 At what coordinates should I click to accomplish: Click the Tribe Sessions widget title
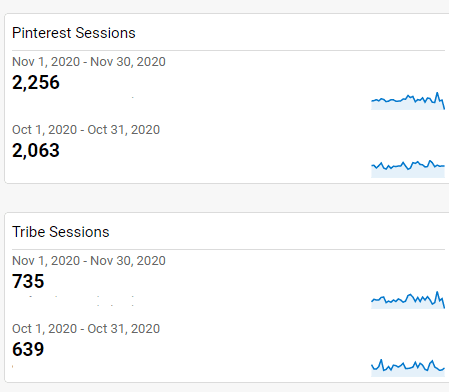(61, 232)
